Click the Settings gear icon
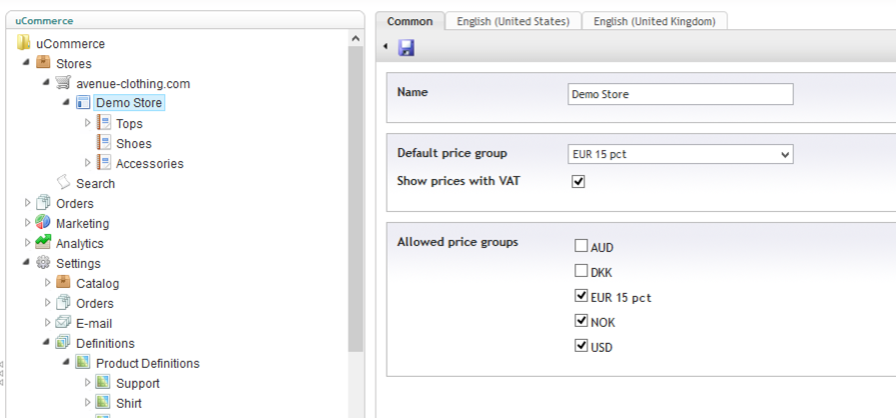 (43, 263)
